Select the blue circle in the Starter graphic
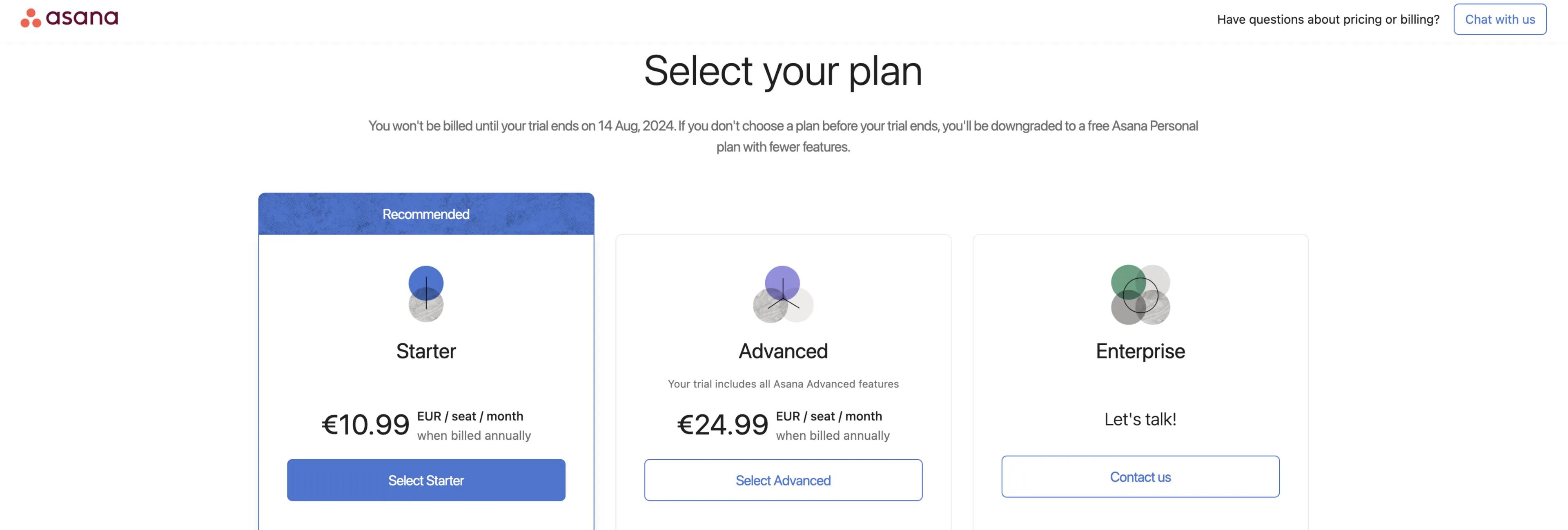The height and width of the screenshot is (530, 1568). [x=426, y=282]
